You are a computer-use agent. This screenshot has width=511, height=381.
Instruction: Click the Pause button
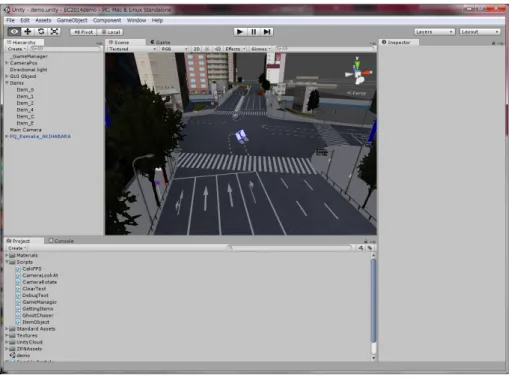pos(253,32)
